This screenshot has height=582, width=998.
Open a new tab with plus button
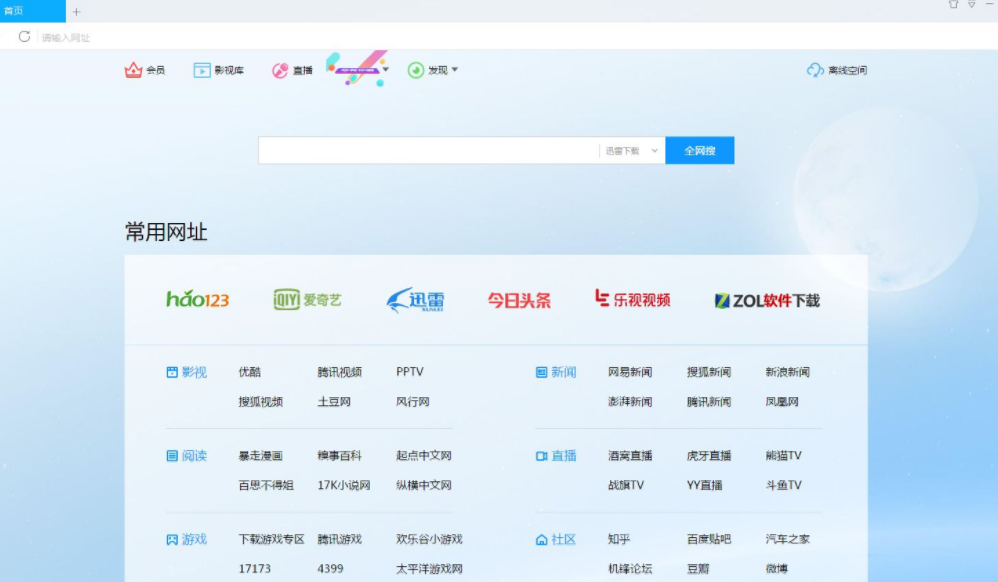point(76,11)
